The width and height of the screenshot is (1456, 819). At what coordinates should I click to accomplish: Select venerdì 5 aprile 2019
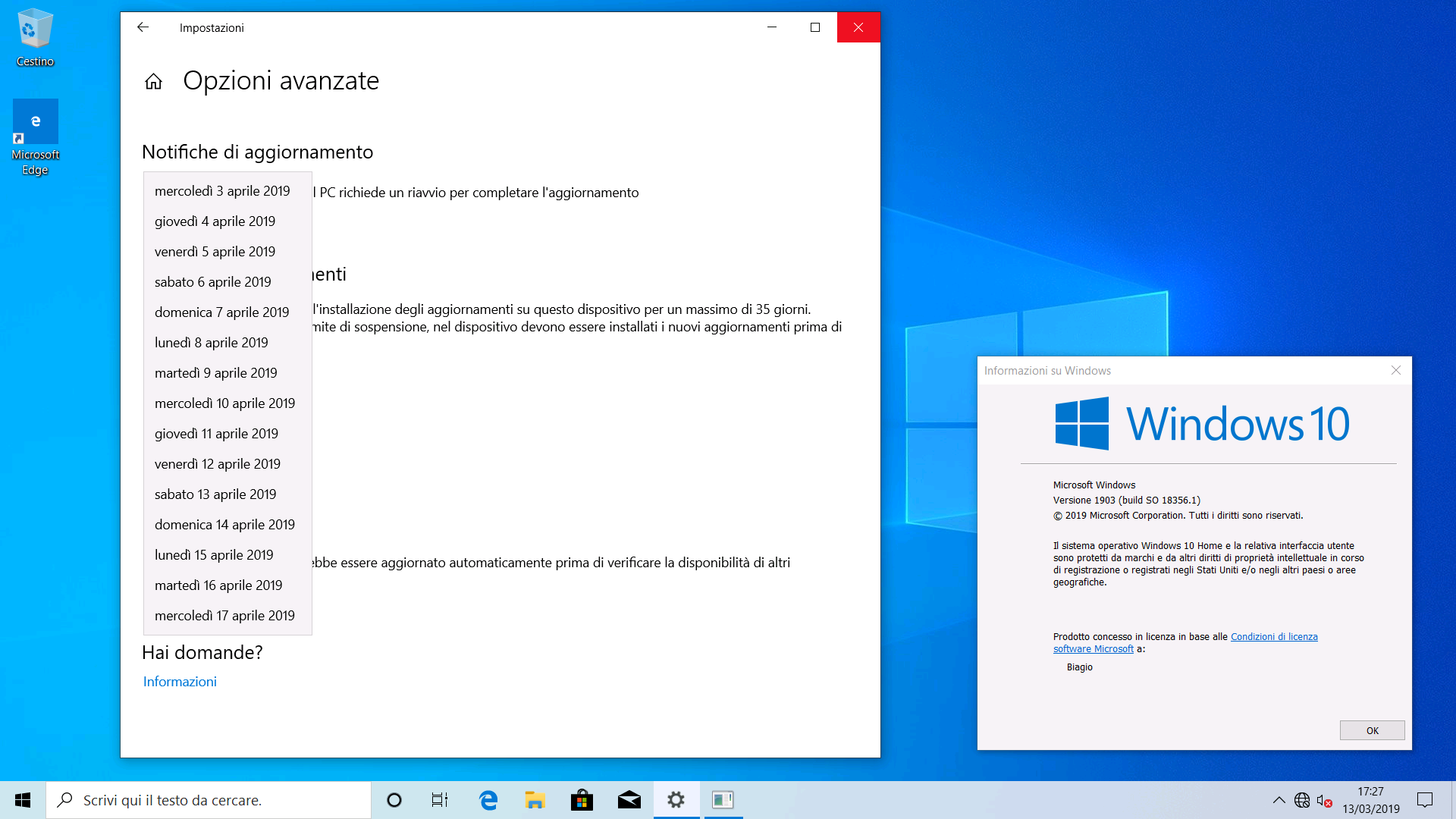click(227, 252)
